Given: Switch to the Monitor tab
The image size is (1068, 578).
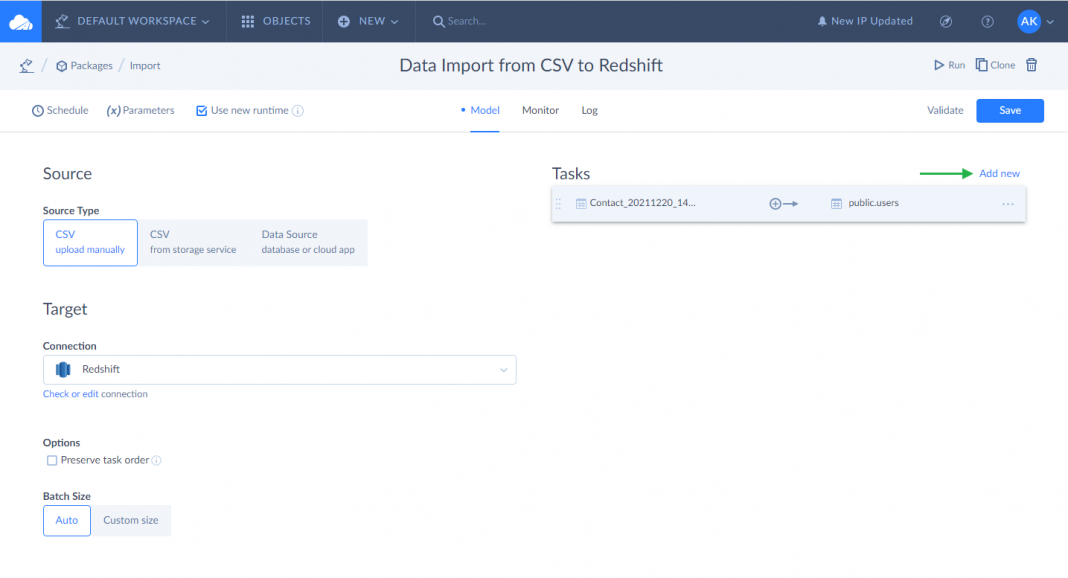Looking at the screenshot, I should (540, 110).
